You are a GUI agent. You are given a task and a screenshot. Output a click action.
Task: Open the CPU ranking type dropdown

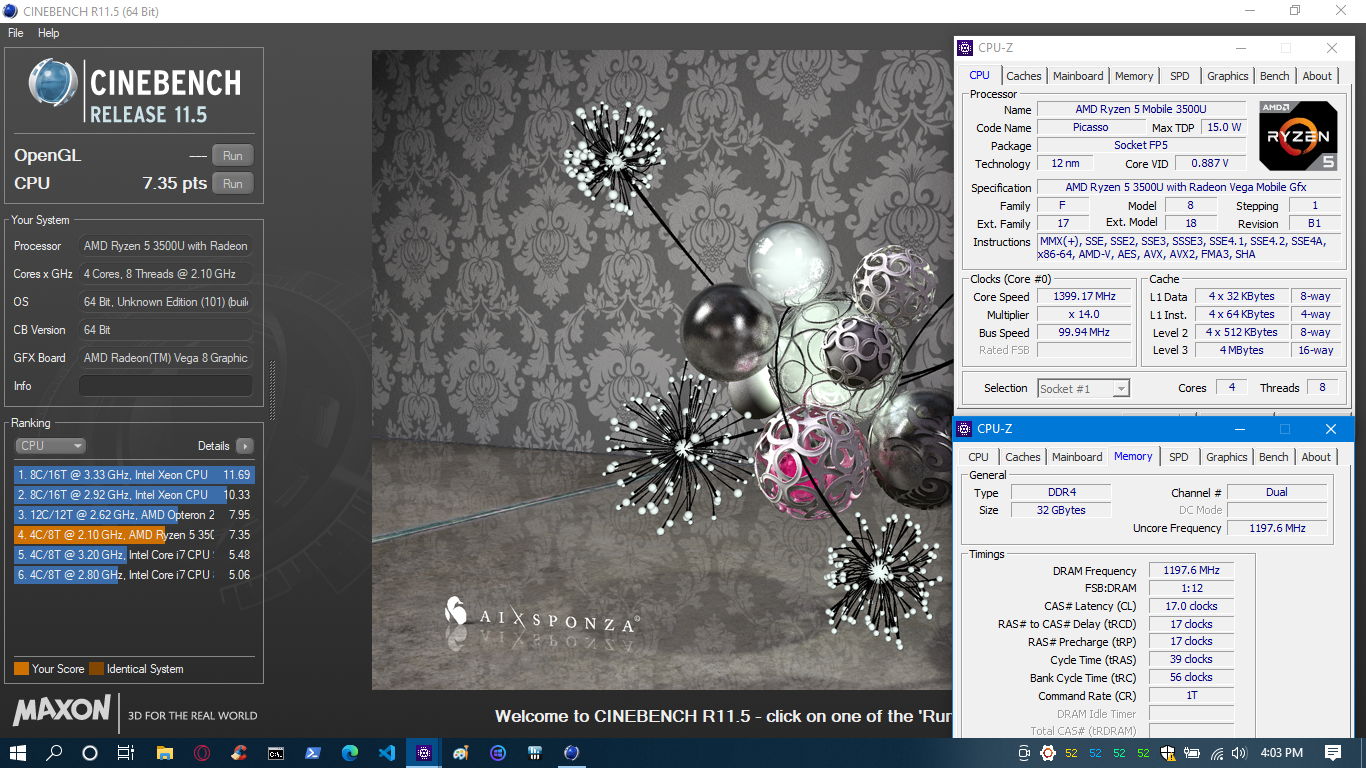tap(50, 446)
